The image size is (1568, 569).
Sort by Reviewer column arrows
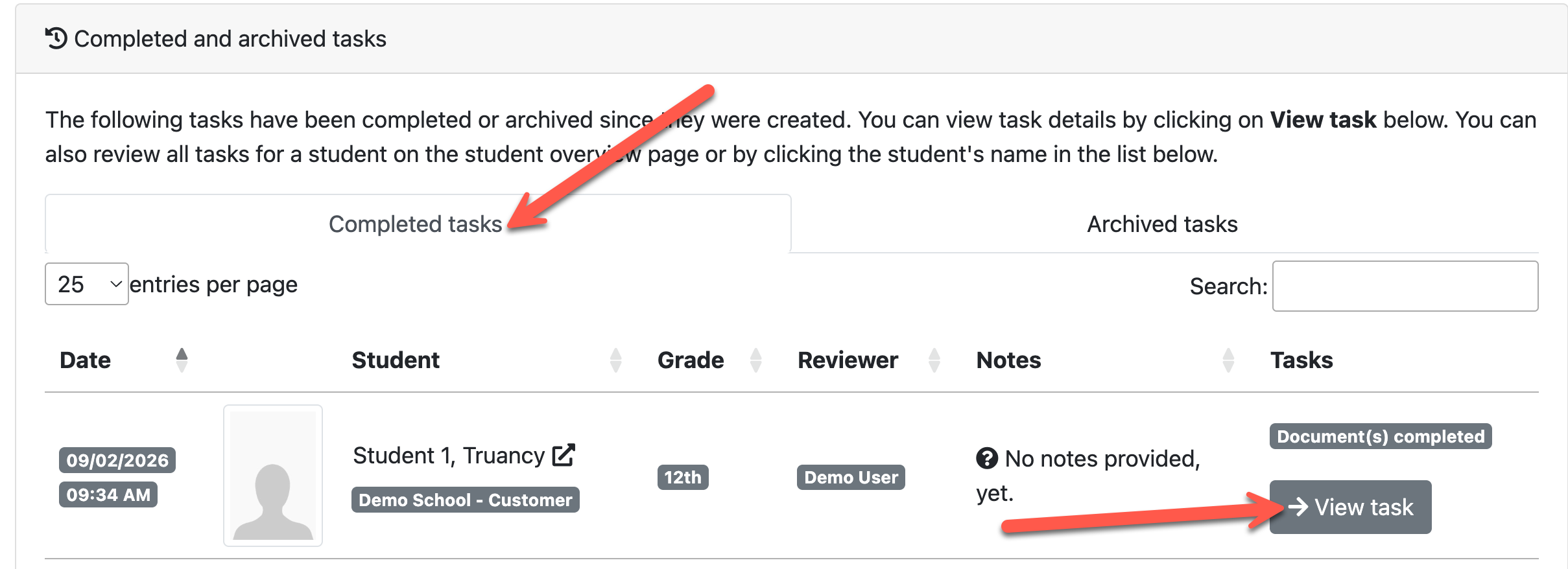pos(934,360)
